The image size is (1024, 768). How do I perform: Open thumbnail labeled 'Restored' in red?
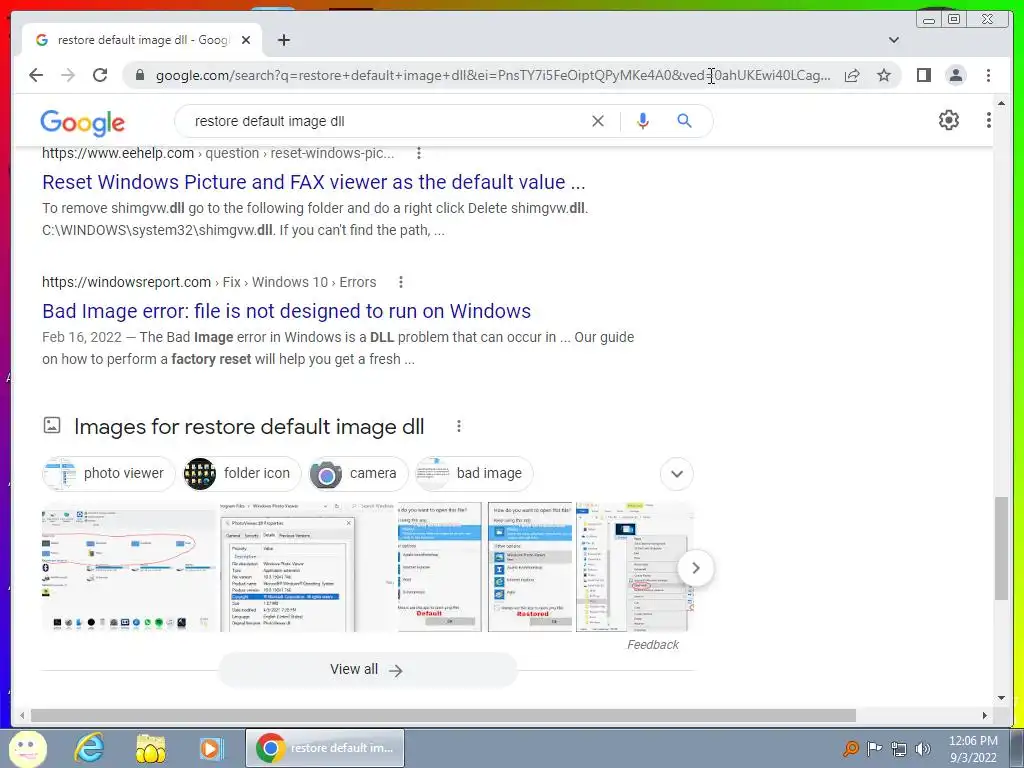[530, 567]
